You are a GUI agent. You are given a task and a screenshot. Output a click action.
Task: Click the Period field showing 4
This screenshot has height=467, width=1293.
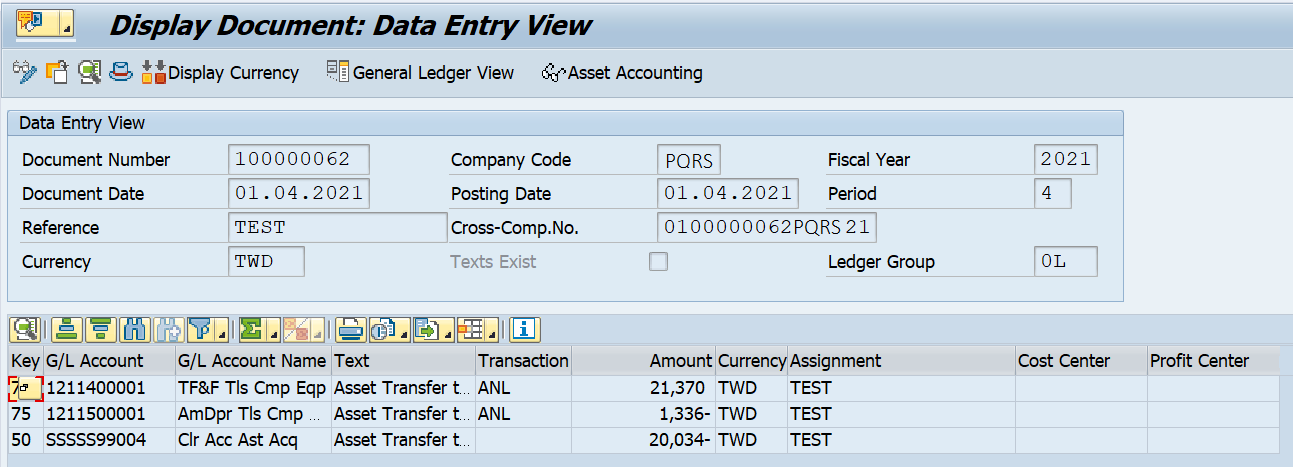click(1053, 193)
